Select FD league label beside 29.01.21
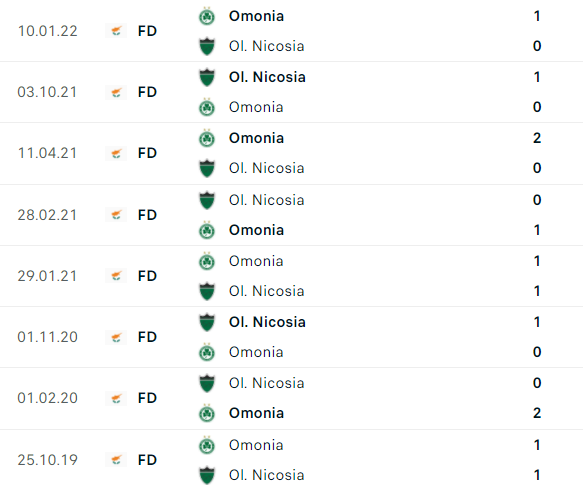The height and width of the screenshot is (489, 583). 147,276
